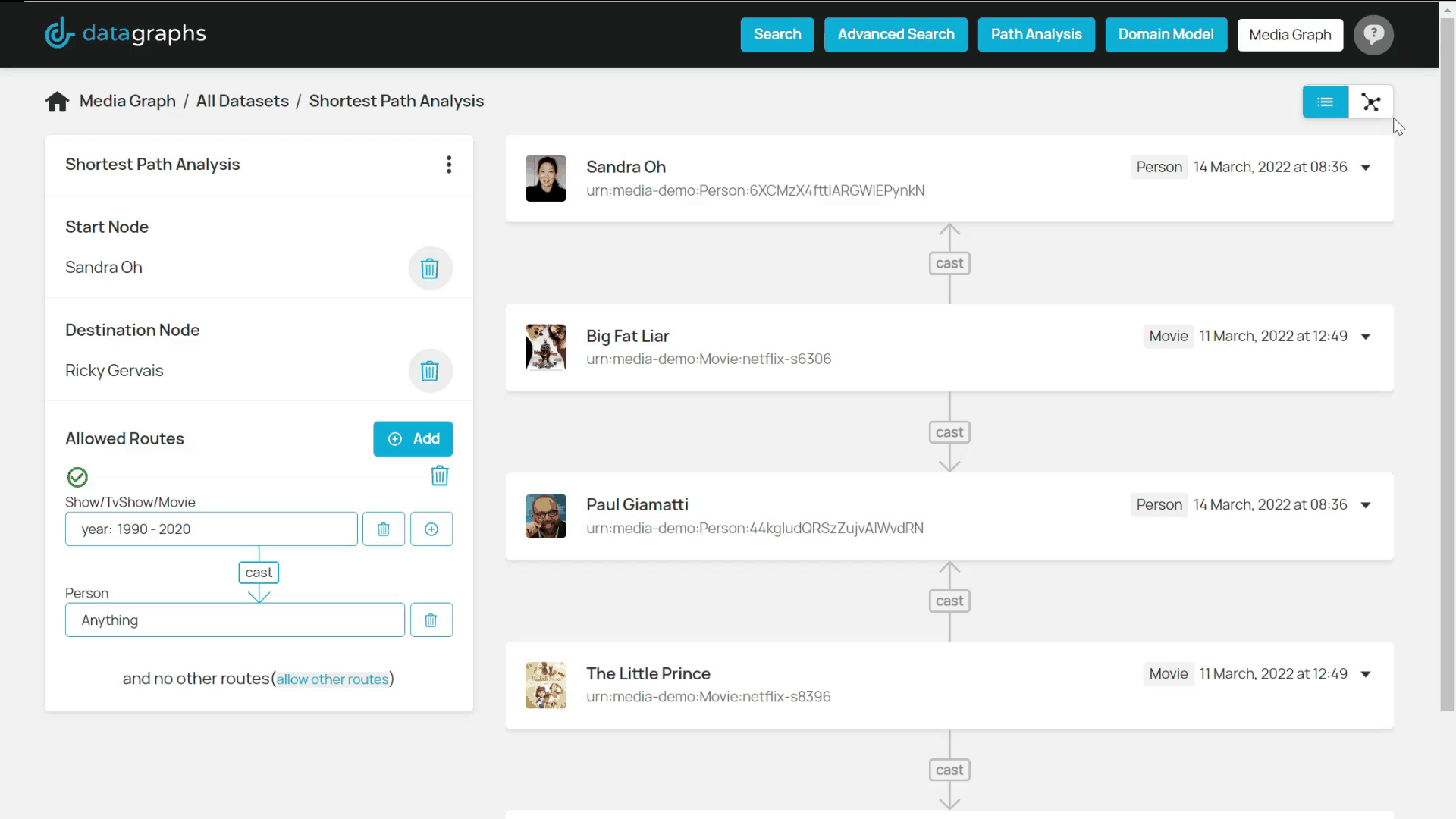Image resolution: width=1456 pixels, height=819 pixels.
Task: Delete the Person Anything step
Action: [431, 620]
